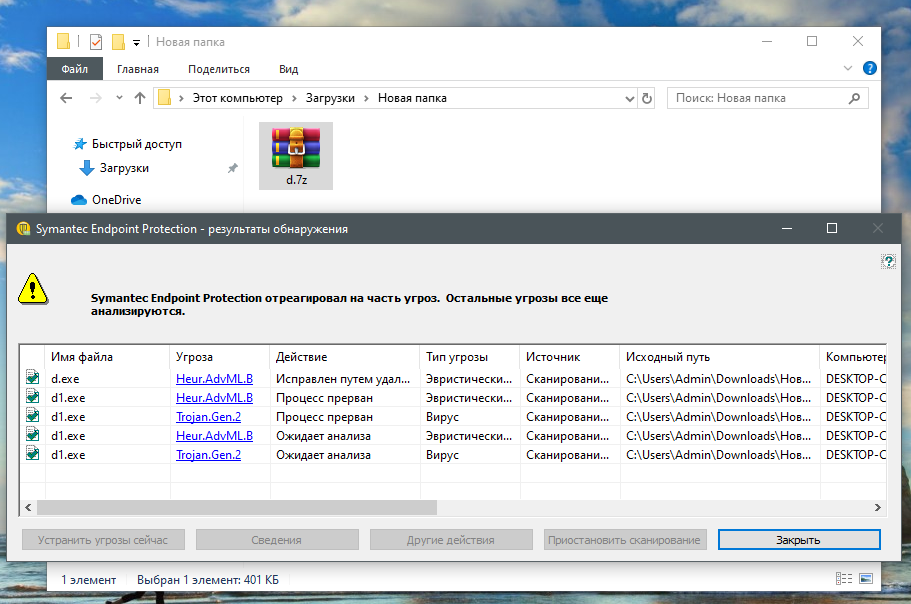The height and width of the screenshot is (604, 911).
Task: Click the scroll right arrow of results table
Action: coord(877,508)
